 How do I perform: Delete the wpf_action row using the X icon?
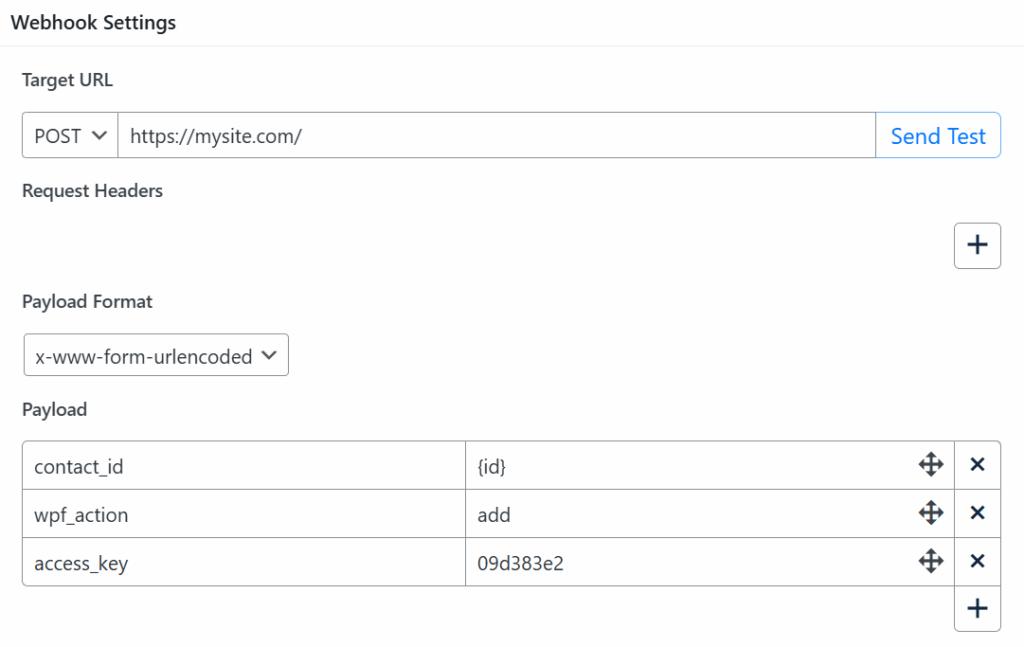[977, 513]
